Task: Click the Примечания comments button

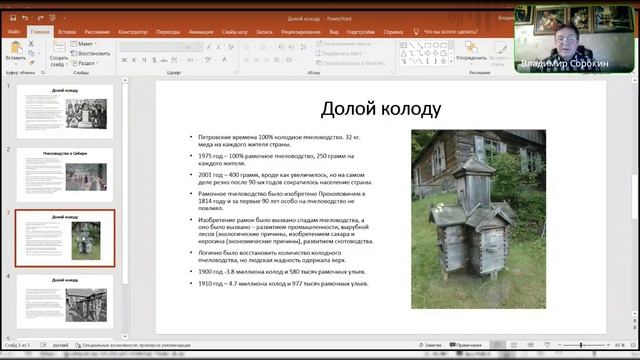Action: tap(466, 345)
